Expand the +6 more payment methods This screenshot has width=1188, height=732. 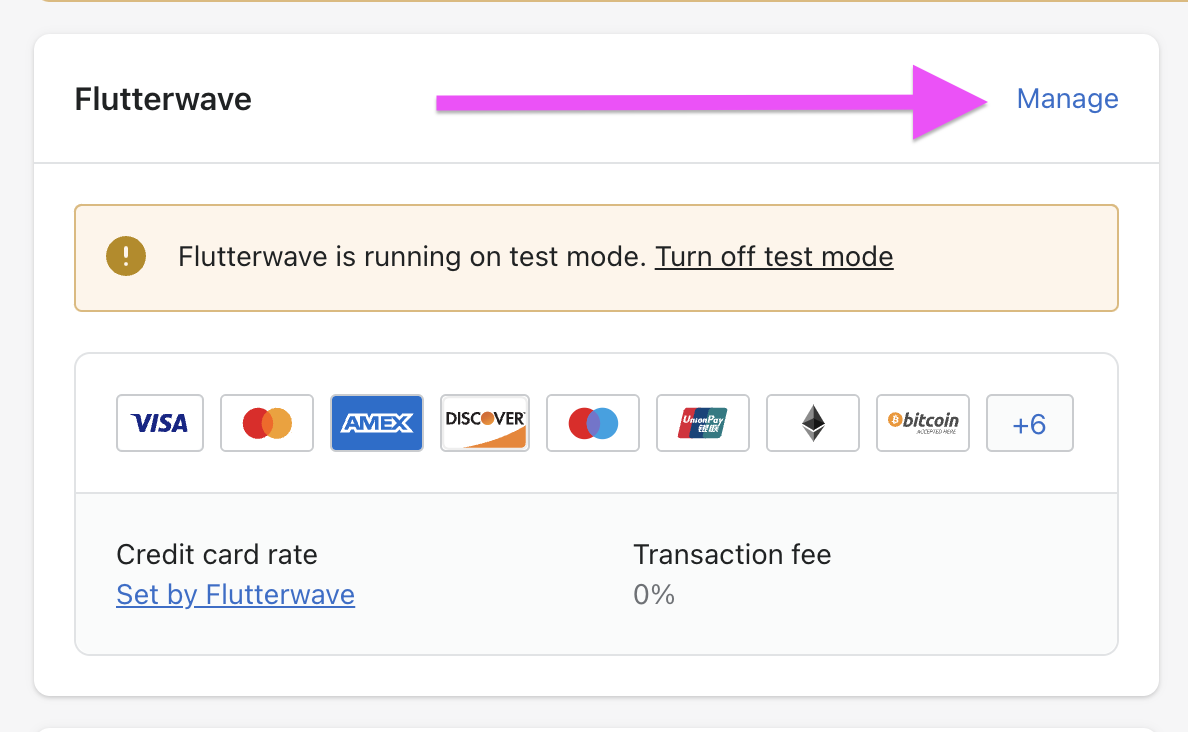pos(1030,423)
